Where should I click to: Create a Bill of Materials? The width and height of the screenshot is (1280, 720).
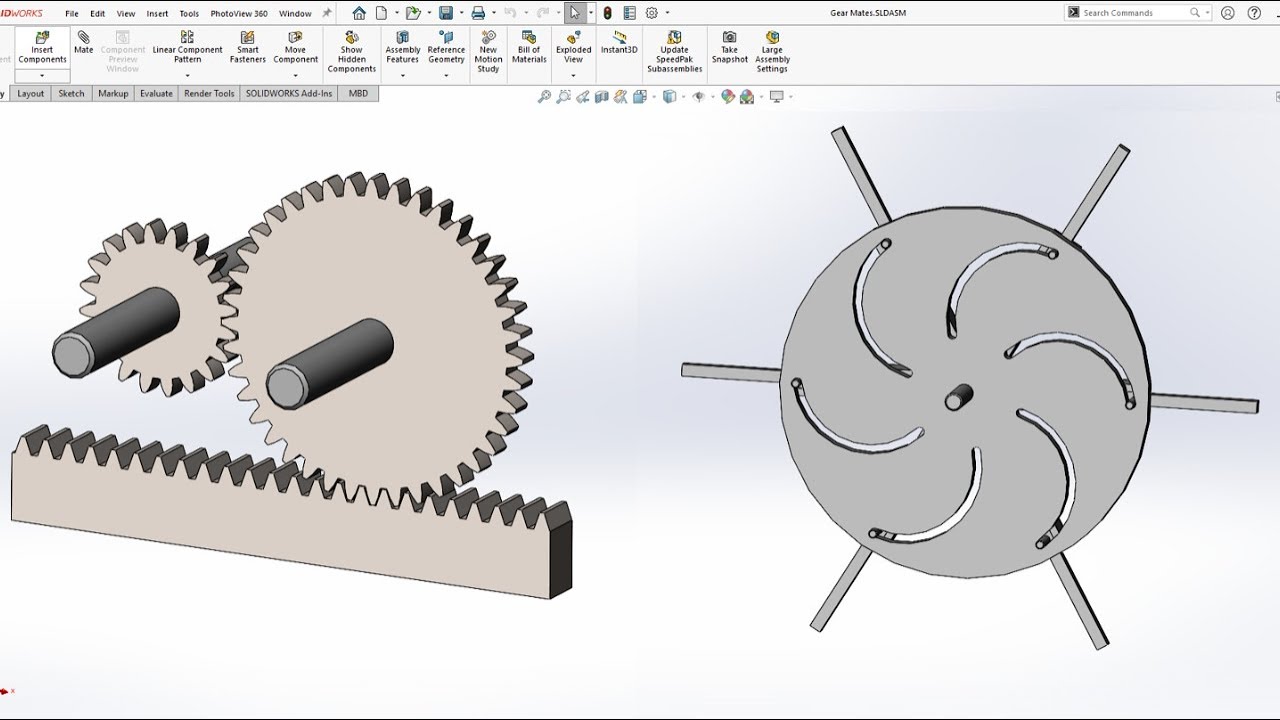point(529,47)
